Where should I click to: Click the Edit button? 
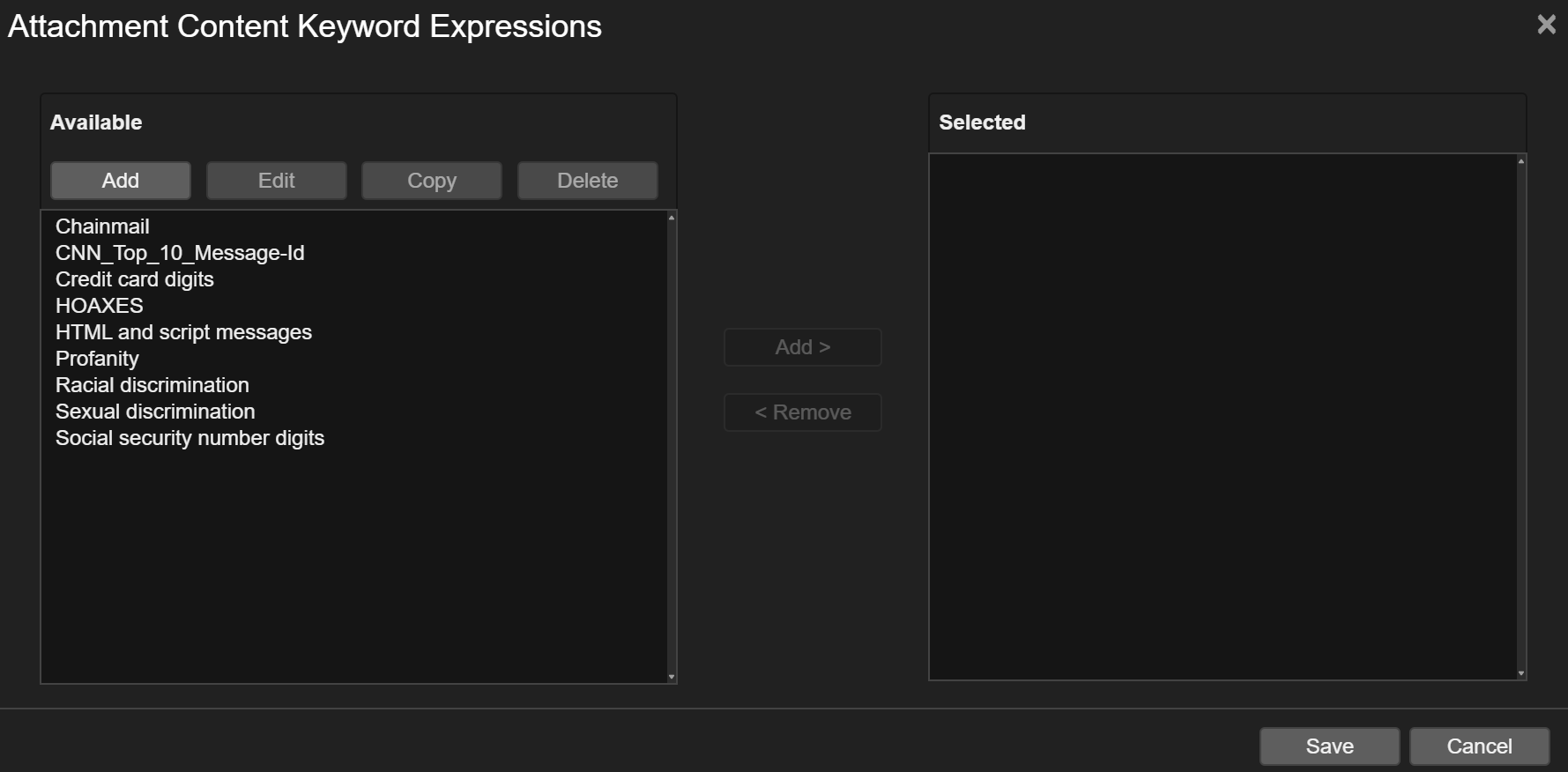click(x=276, y=181)
